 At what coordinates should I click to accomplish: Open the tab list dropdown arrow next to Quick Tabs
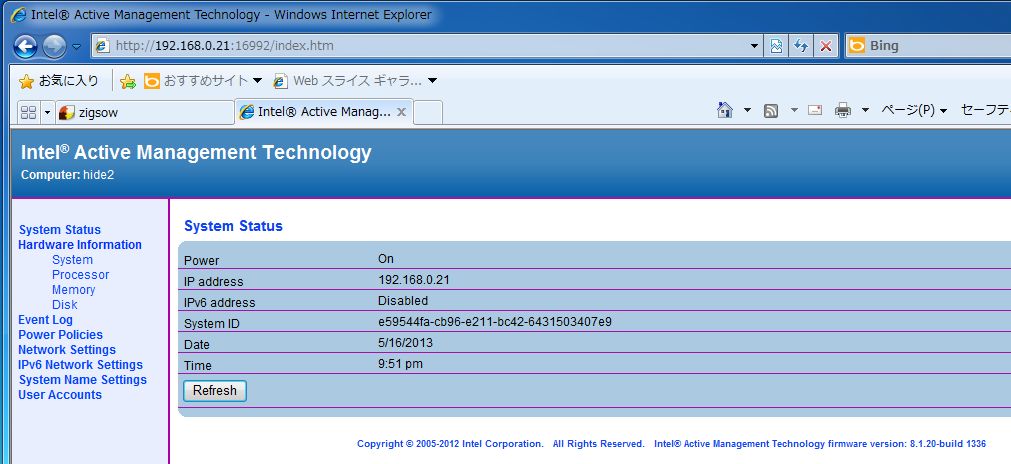47,113
